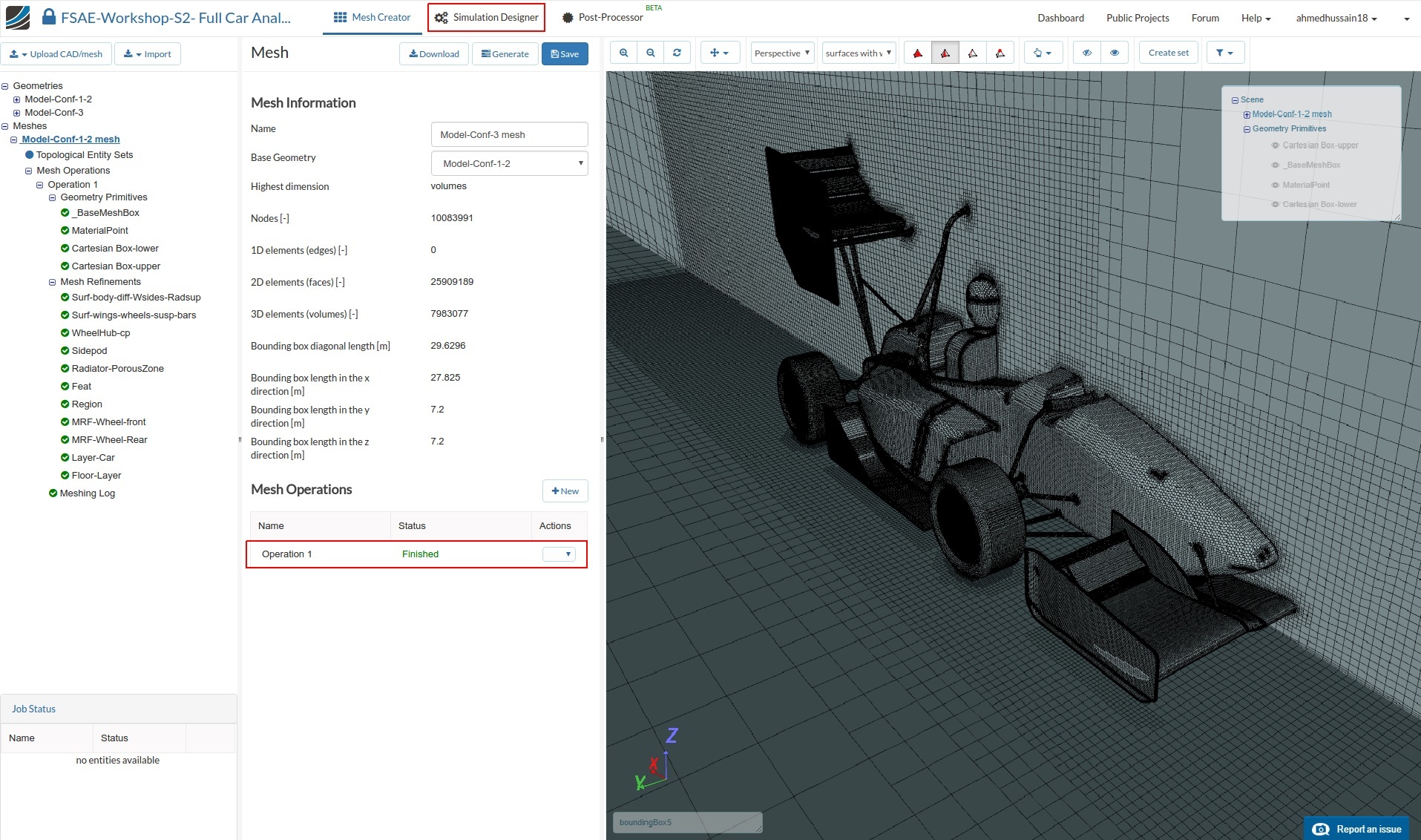
Task: Open the Post-Processor tab
Action: pyautogui.click(x=603, y=17)
